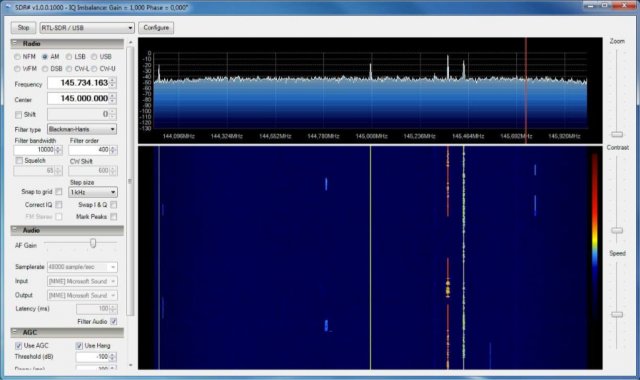Click the Center frequency field's spinner arrows

coord(113,98)
